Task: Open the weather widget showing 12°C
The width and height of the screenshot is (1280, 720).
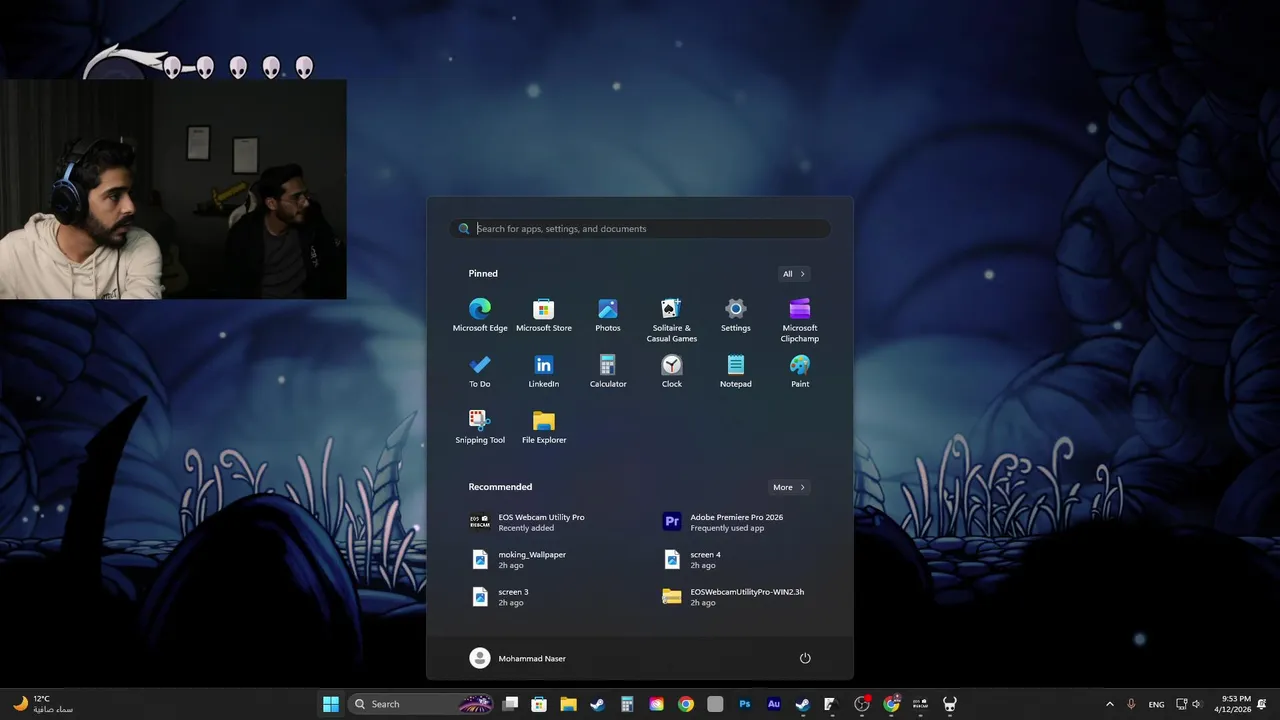Action: pos(42,704)
